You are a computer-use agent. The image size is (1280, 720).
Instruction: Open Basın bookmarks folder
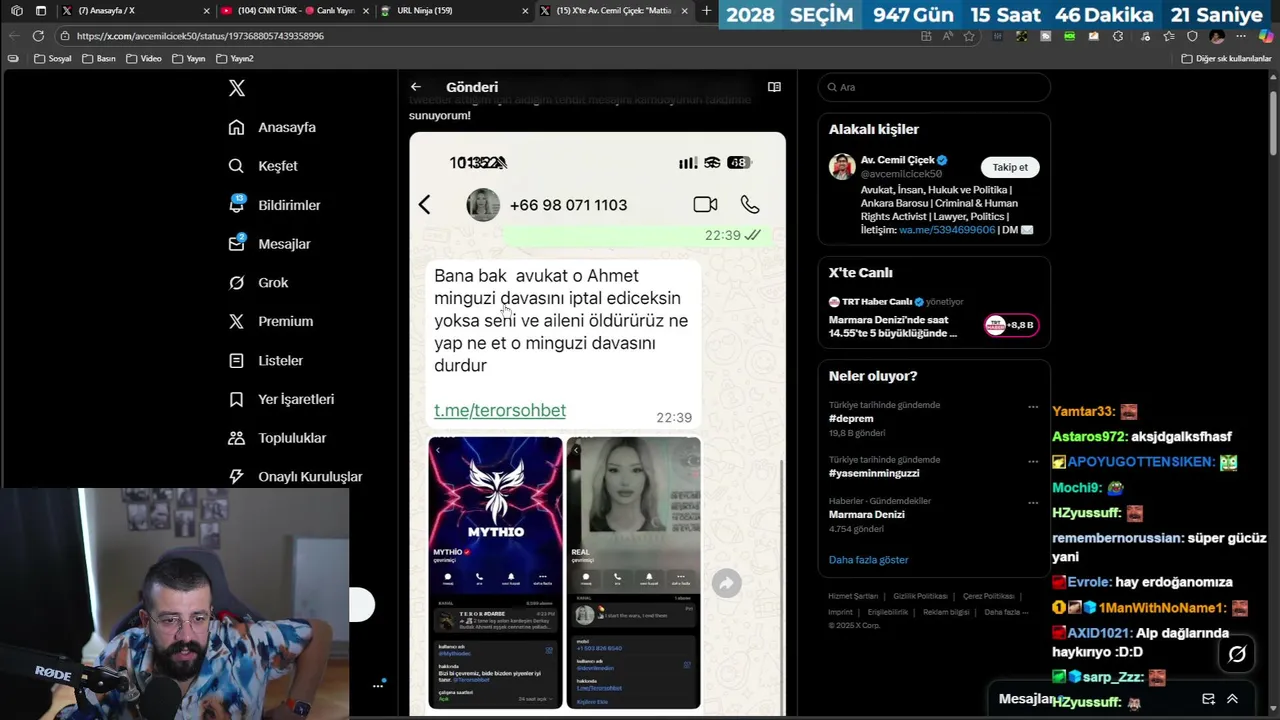(99, 59)
